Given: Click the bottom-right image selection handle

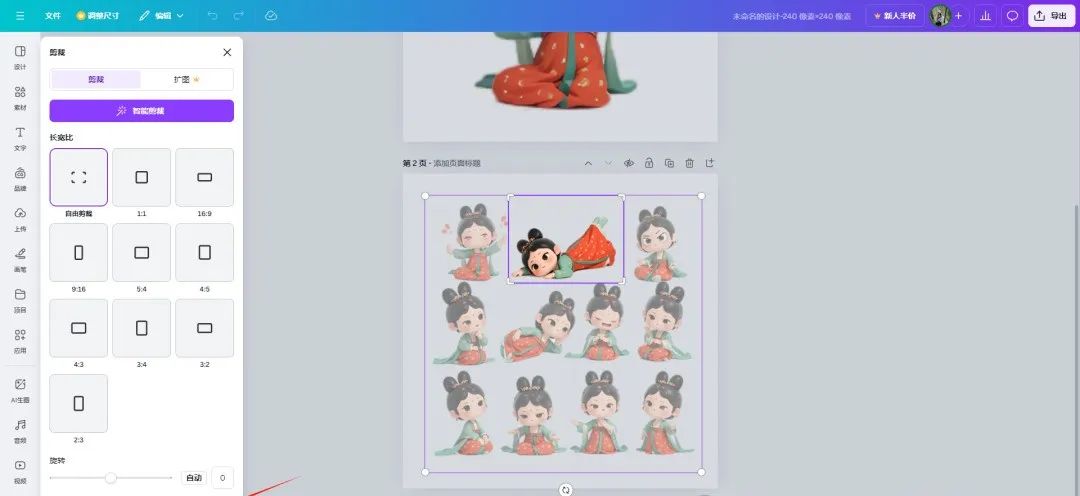Looking at the screenshot, I should (x=701, y=472).
